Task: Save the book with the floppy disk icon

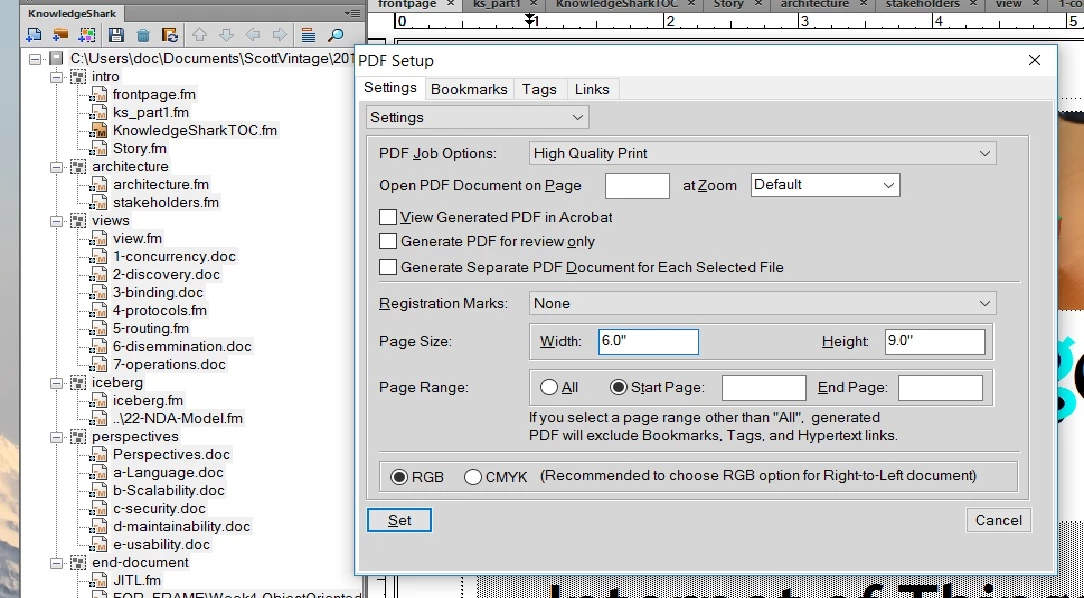Action: [x=116, y=35]
